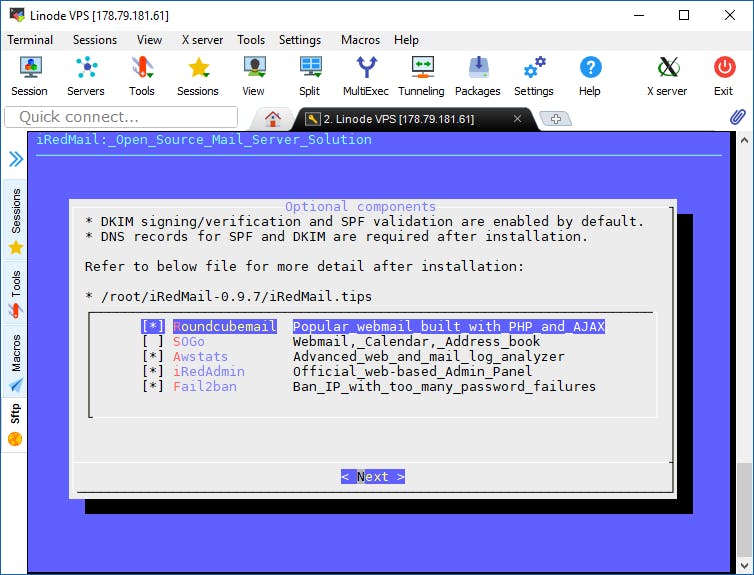Open the Sftp sidebar panel
The height and width of the screenshot is (575, 754).
pyautogui.click(x=15, y=425)
